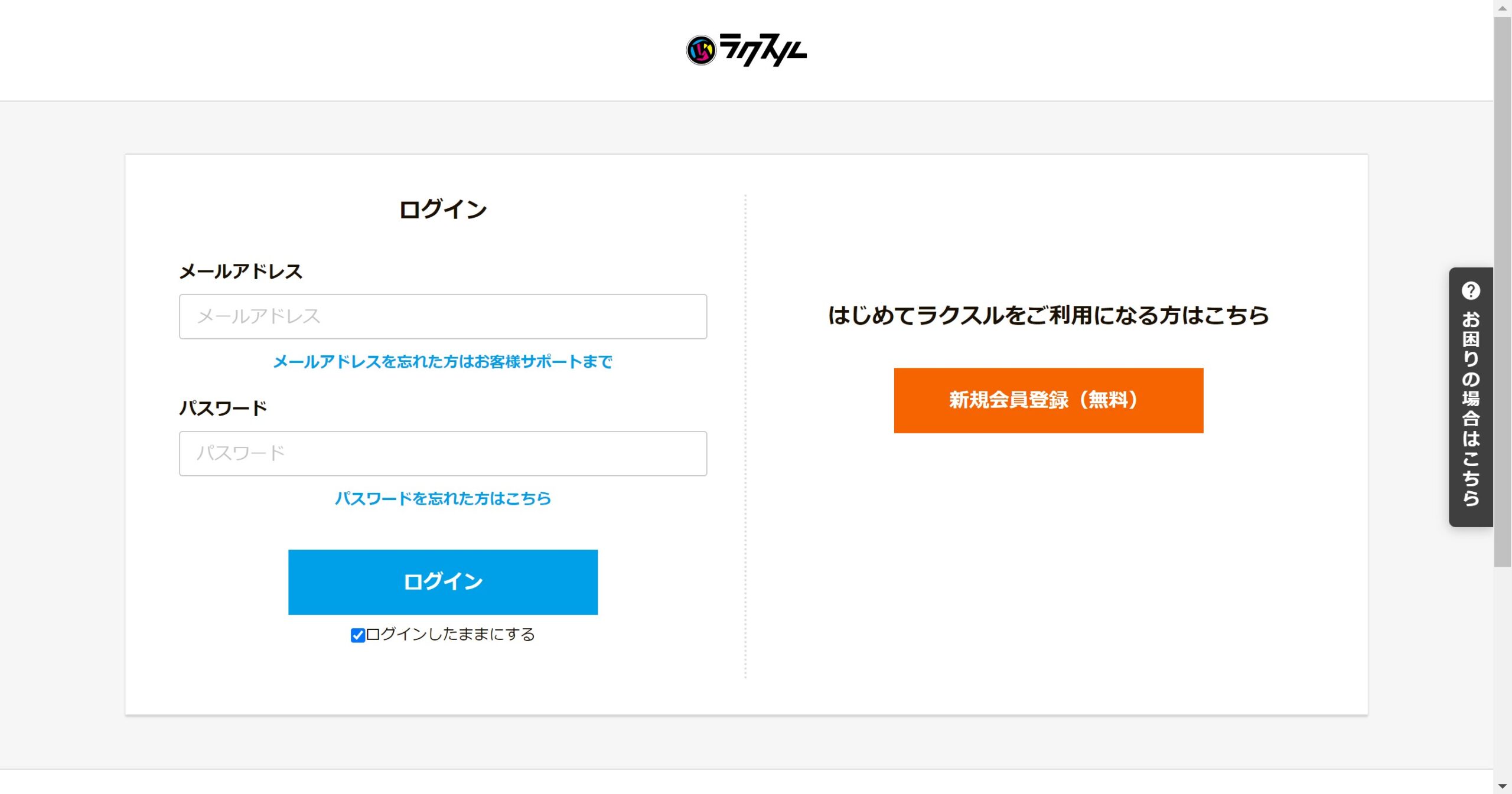This screenshot has width=1512, height=794.
Task: Click the round colorful Raksul logo icon
Action: click(x=700, y=50)
